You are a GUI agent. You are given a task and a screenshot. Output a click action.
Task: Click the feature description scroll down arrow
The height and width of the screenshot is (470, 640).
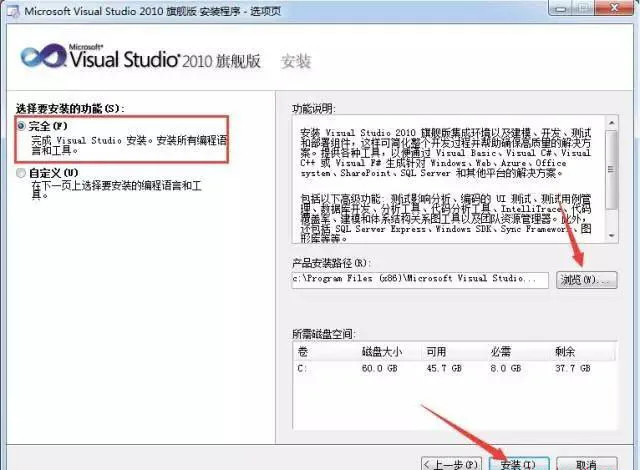click(611, 236)
